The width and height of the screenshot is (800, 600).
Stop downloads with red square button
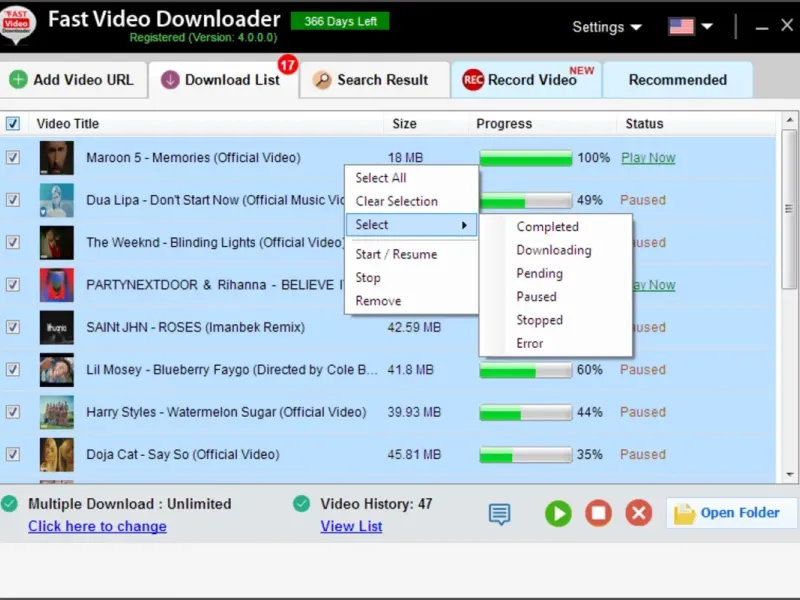[598, 513]
